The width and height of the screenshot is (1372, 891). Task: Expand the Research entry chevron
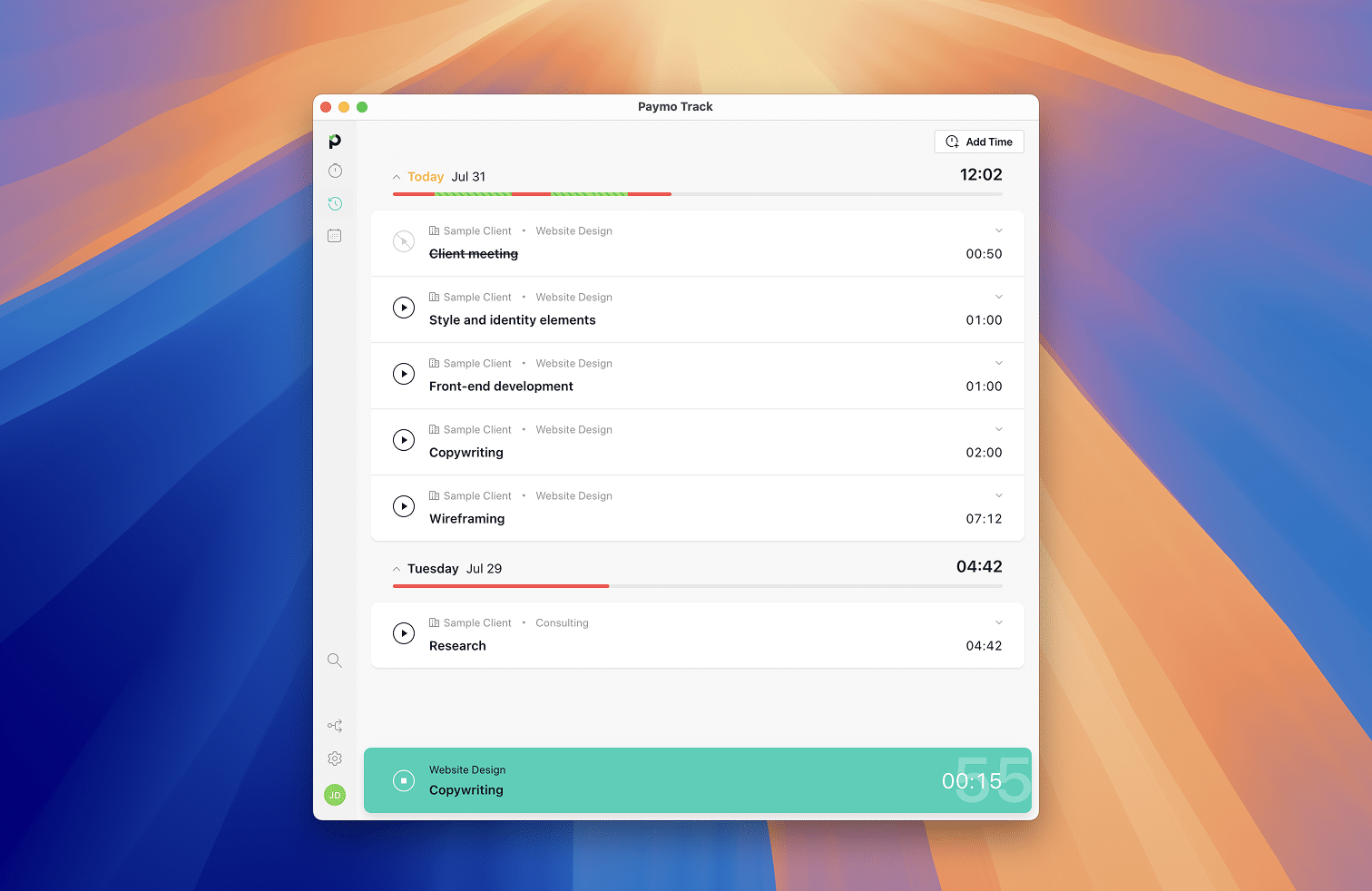coord(999,622)
